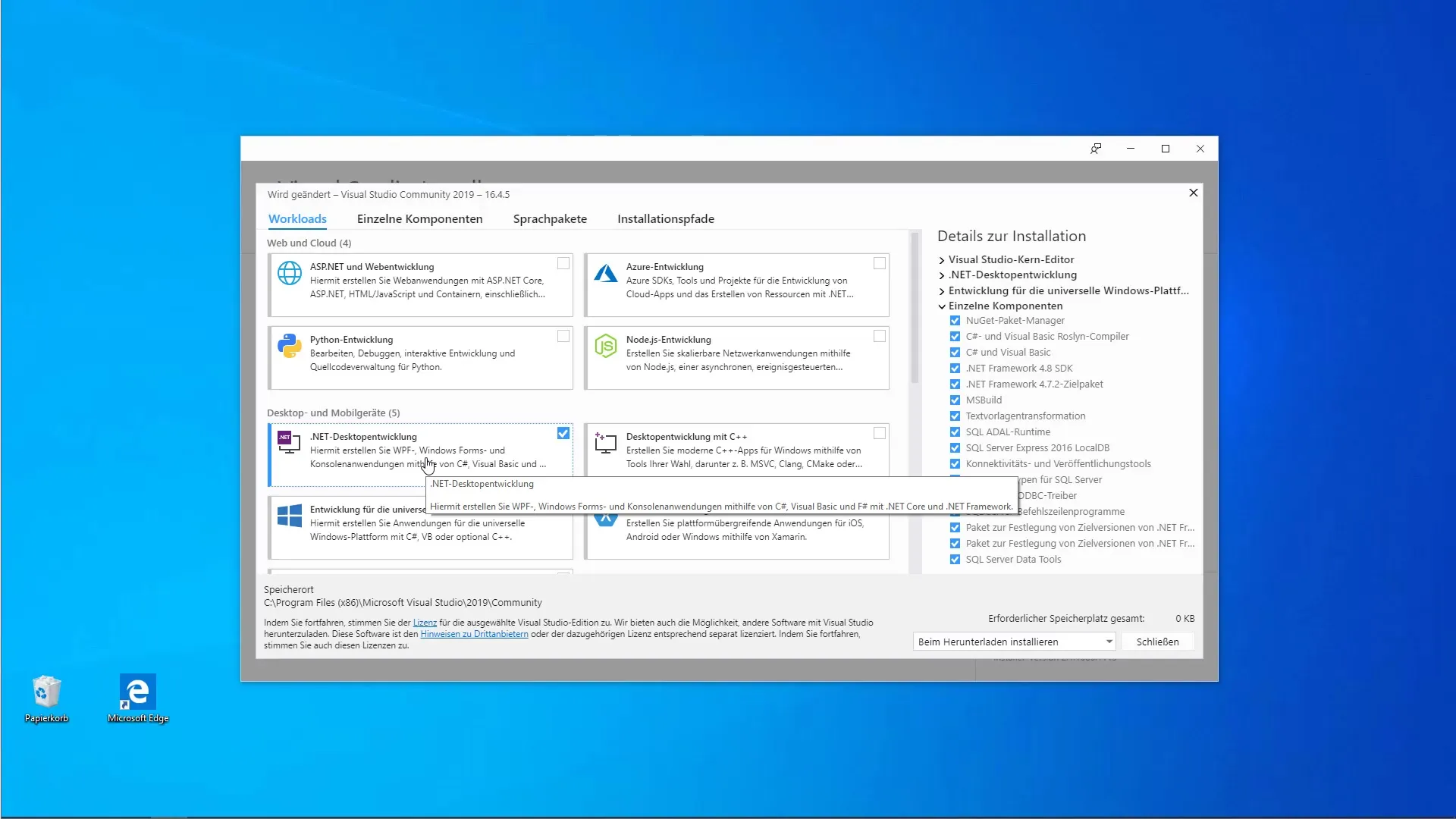The image size is (1456, 819).
Task: Click the workloads list vertical scrollbar
Action: coord(915,307)
